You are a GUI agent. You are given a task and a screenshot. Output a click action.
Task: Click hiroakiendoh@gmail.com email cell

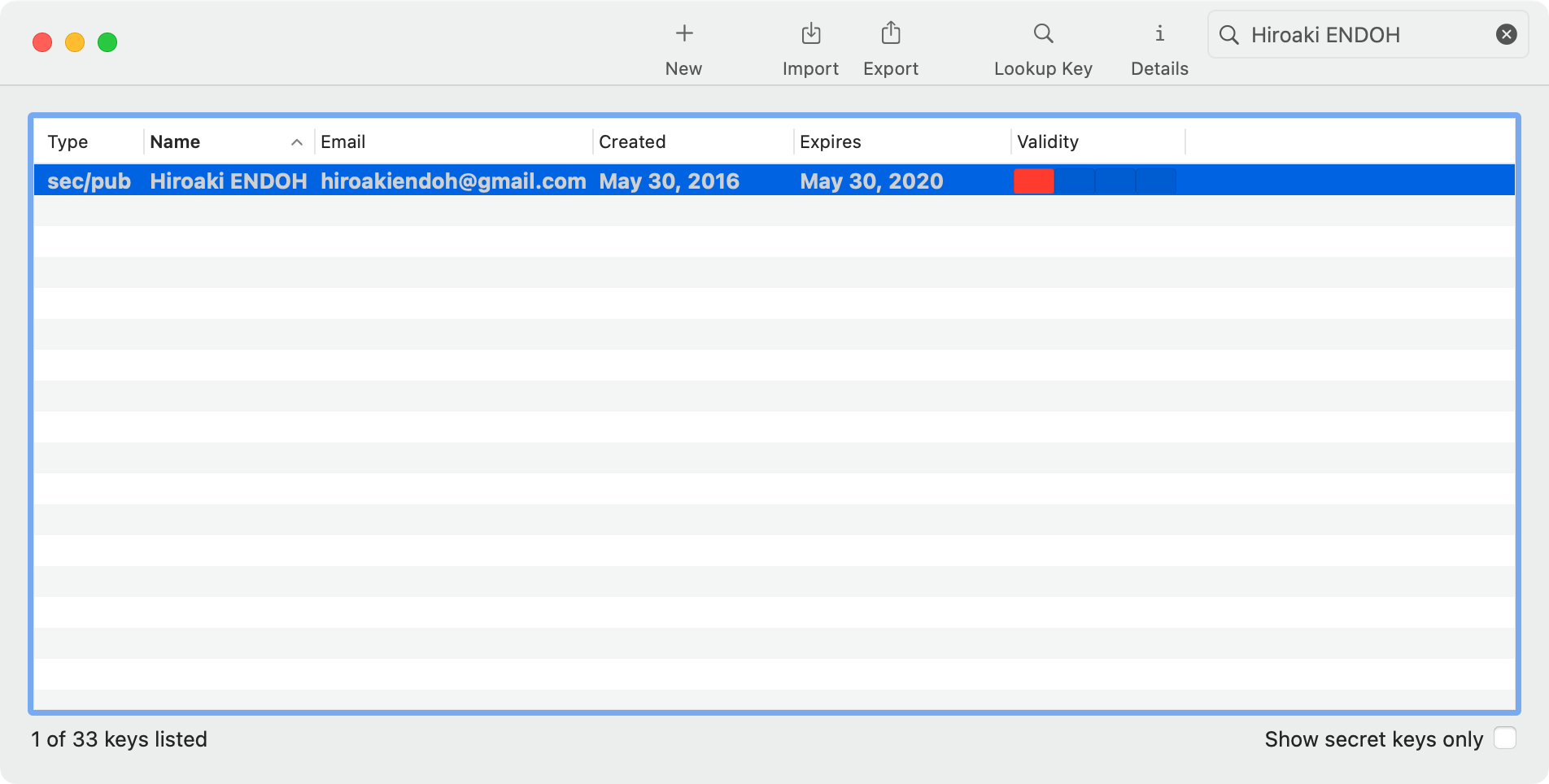pos(453,181)
